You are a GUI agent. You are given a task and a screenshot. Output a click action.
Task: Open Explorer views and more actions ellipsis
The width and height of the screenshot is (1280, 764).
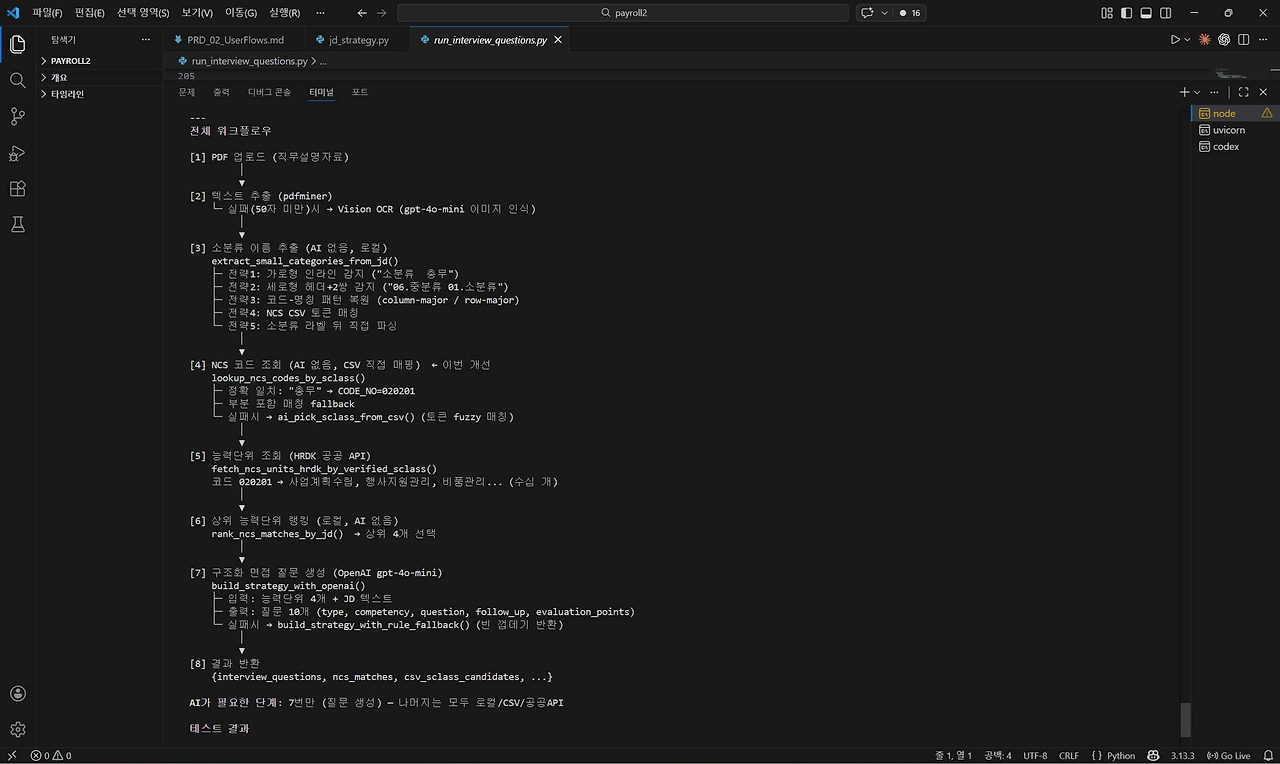(x=146, y=40)
